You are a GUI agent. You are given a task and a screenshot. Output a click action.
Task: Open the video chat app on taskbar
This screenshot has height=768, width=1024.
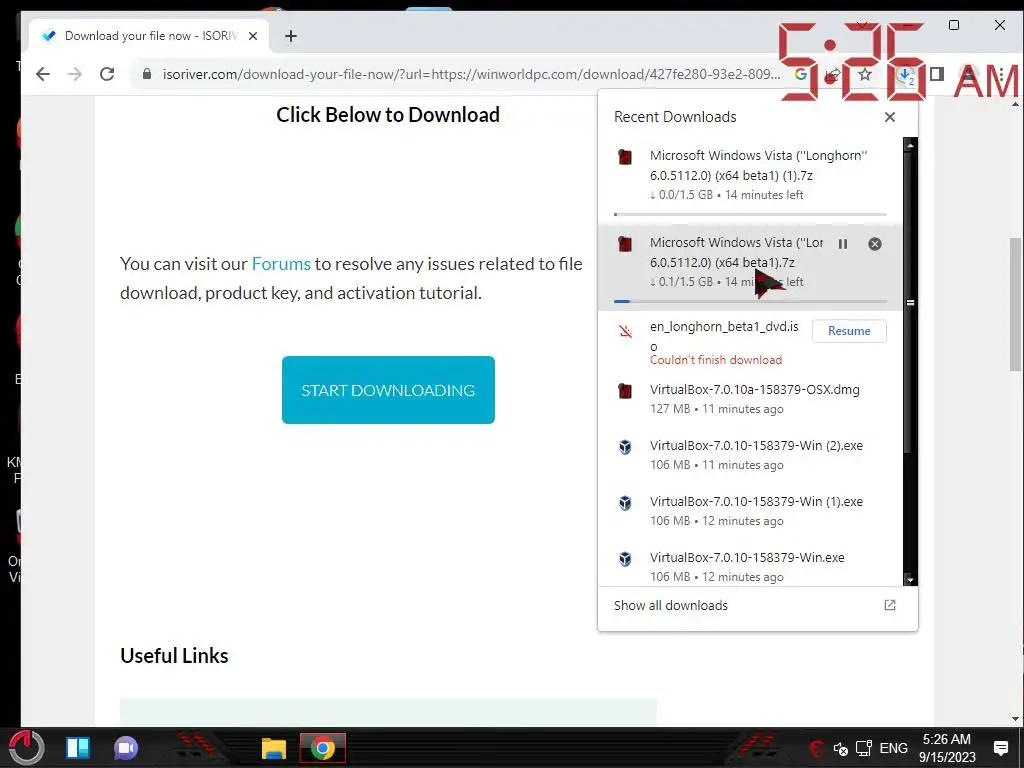126,748
